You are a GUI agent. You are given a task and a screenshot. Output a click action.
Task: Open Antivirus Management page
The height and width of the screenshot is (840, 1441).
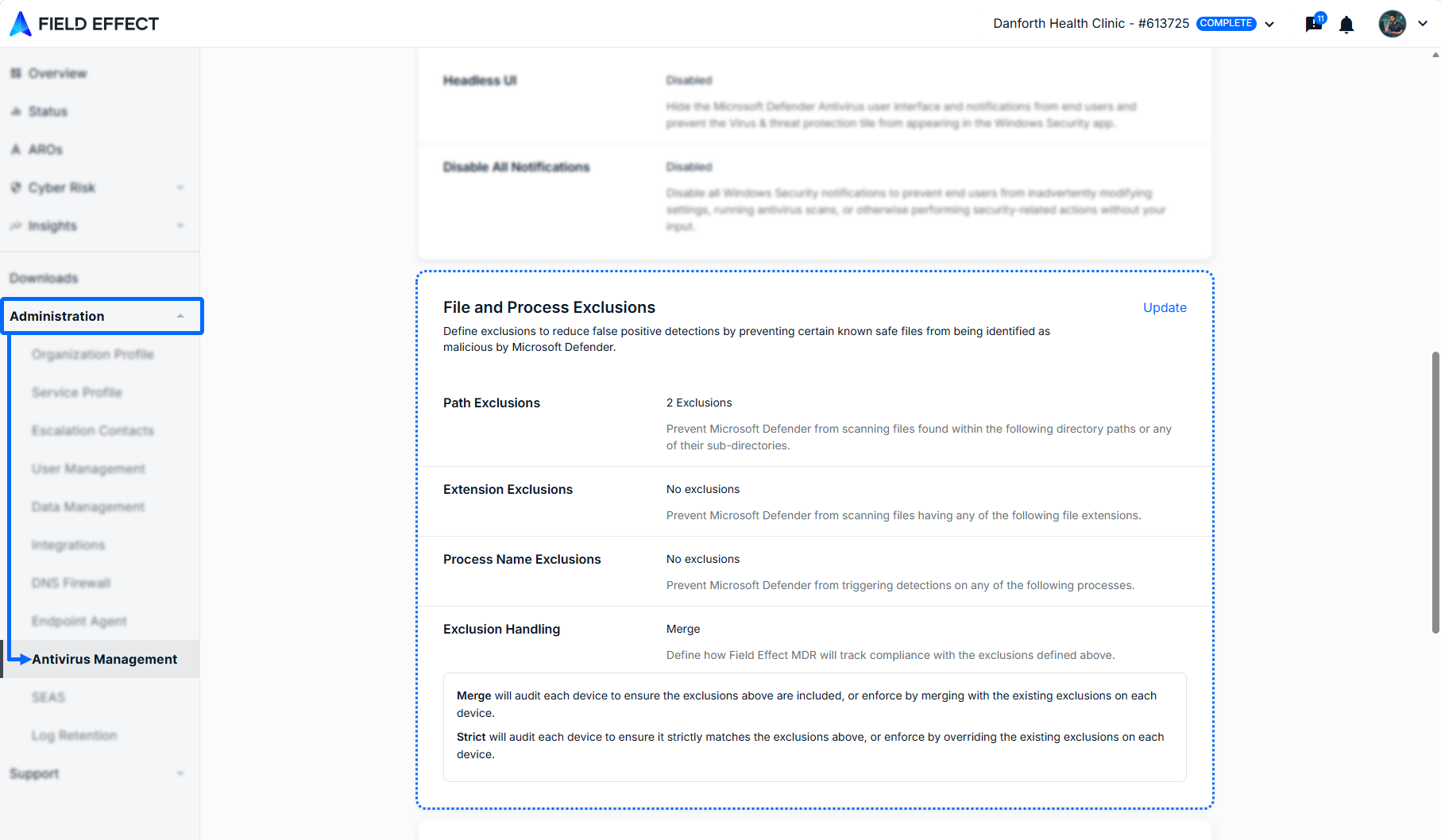click(104, 659)
